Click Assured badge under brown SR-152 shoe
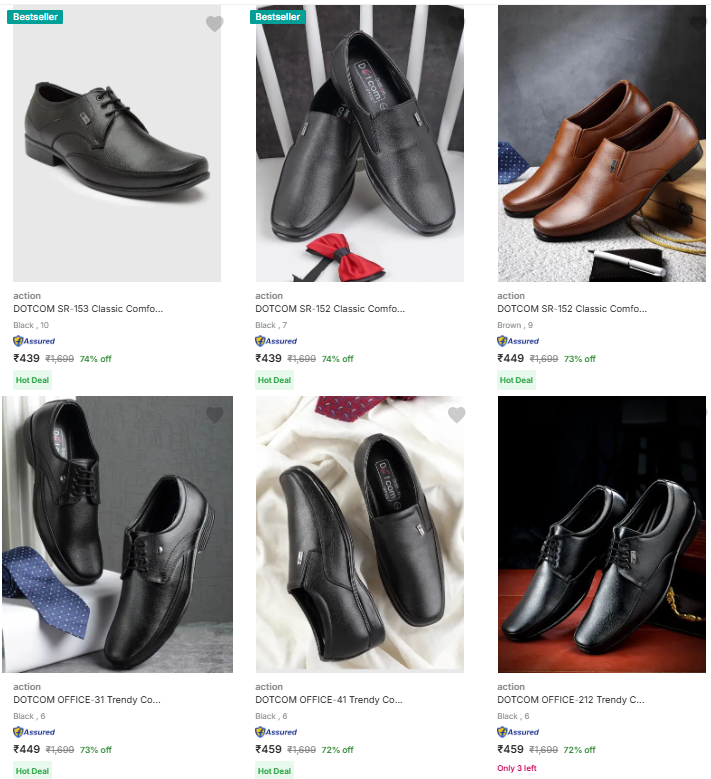 pos(518,341)
